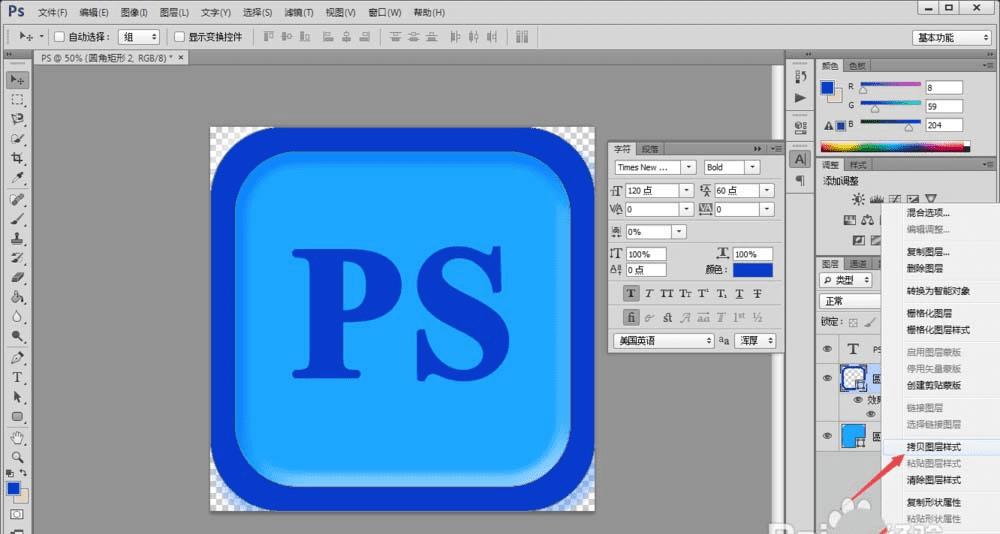
Task: Select the Move tool in the toolbox
Action: click(x=17, y=80)
